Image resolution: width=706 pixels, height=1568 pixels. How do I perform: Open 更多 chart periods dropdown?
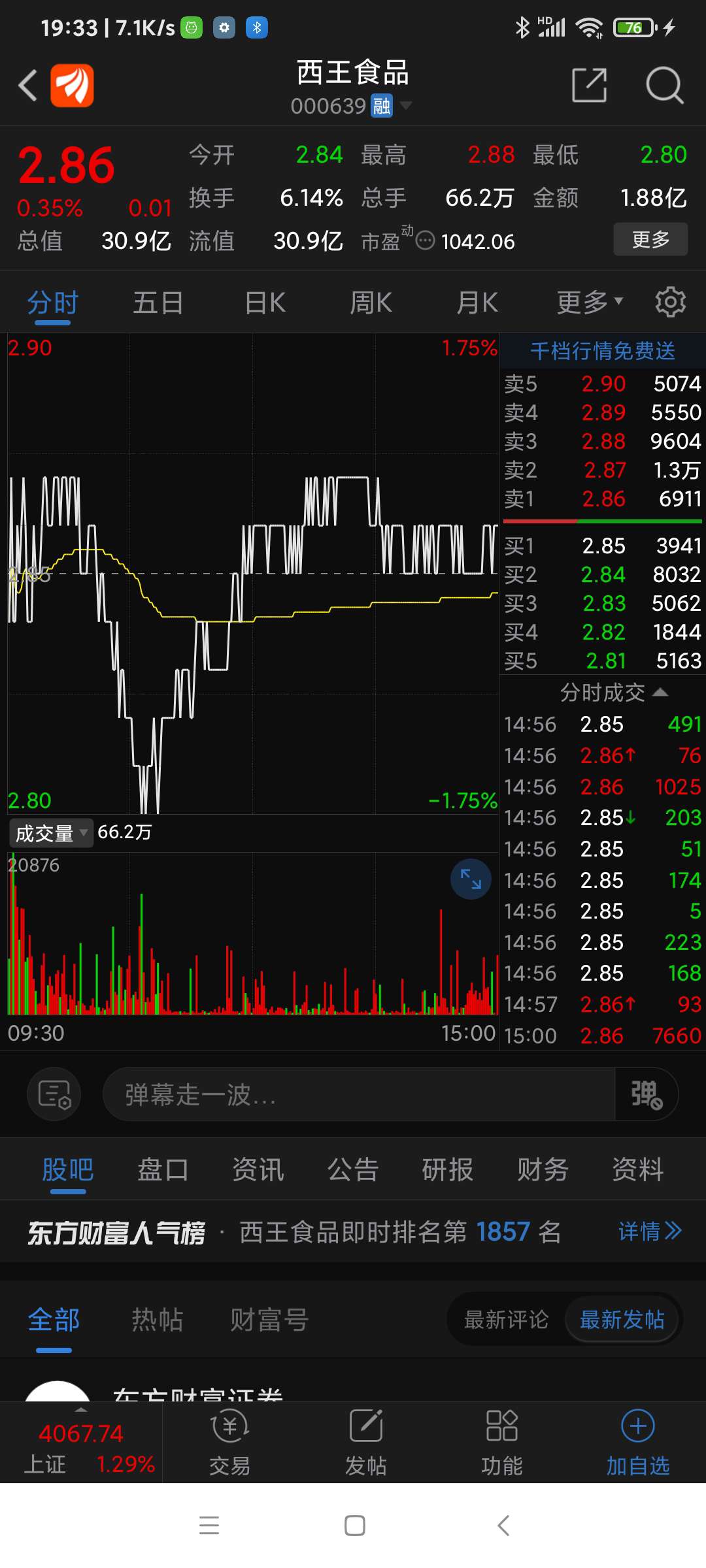click(590, 302)
